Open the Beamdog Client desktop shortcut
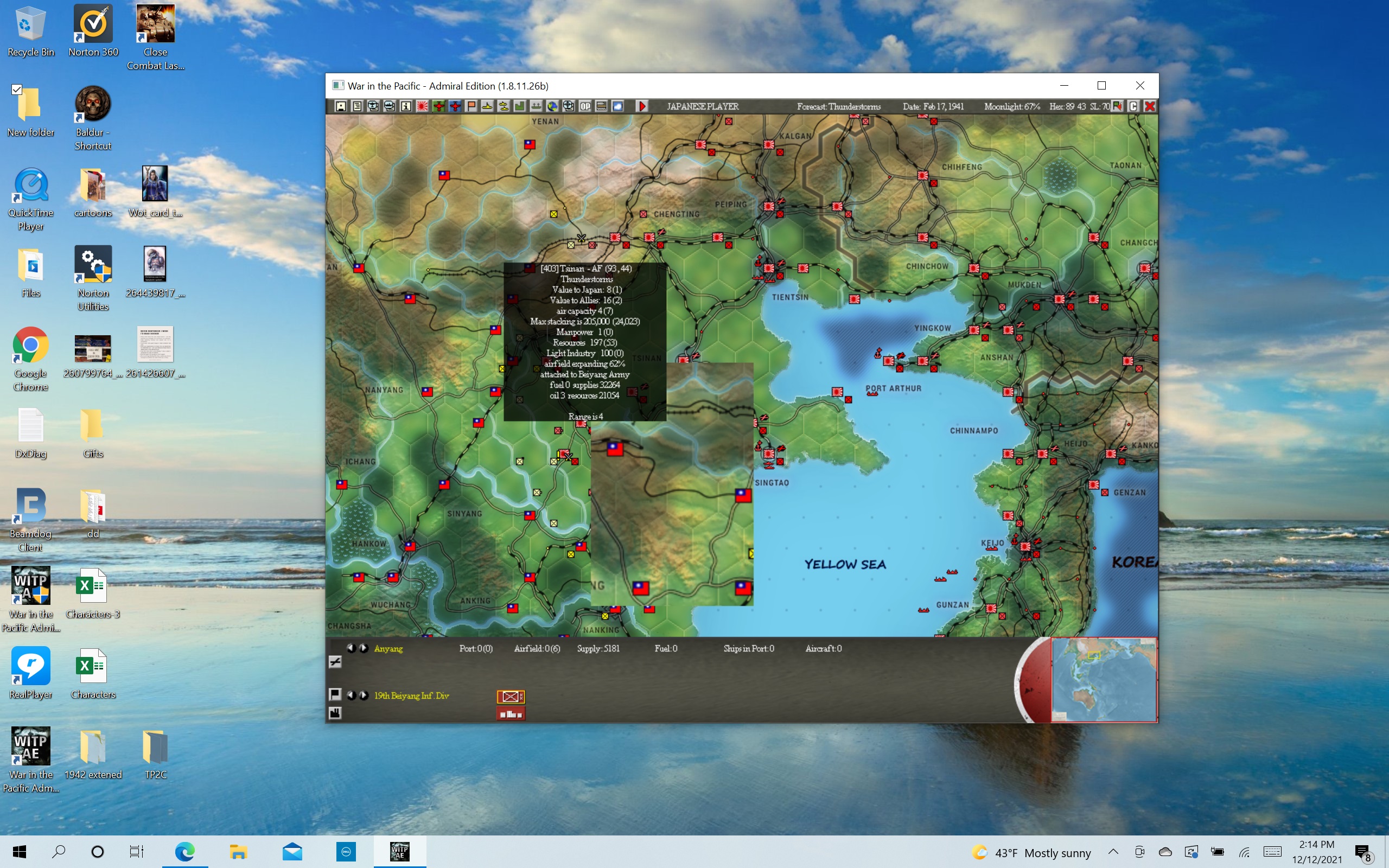Image resolution: width=1389 pixels, height=868 pixels. [30, 520]
